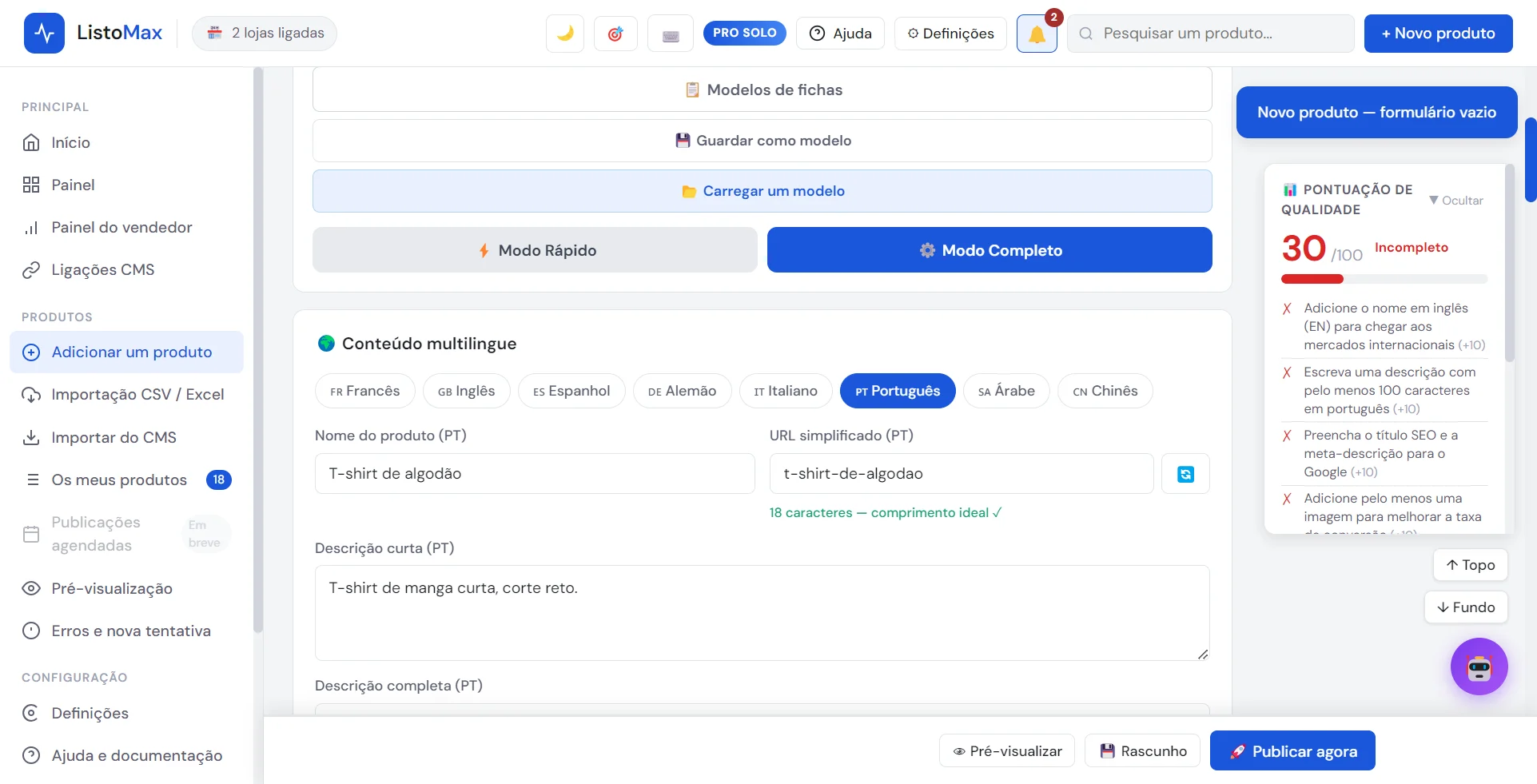Open Painel do vendedor
Image resolution: width=1537 pixels, height=784 pixels.
point(127,227)
